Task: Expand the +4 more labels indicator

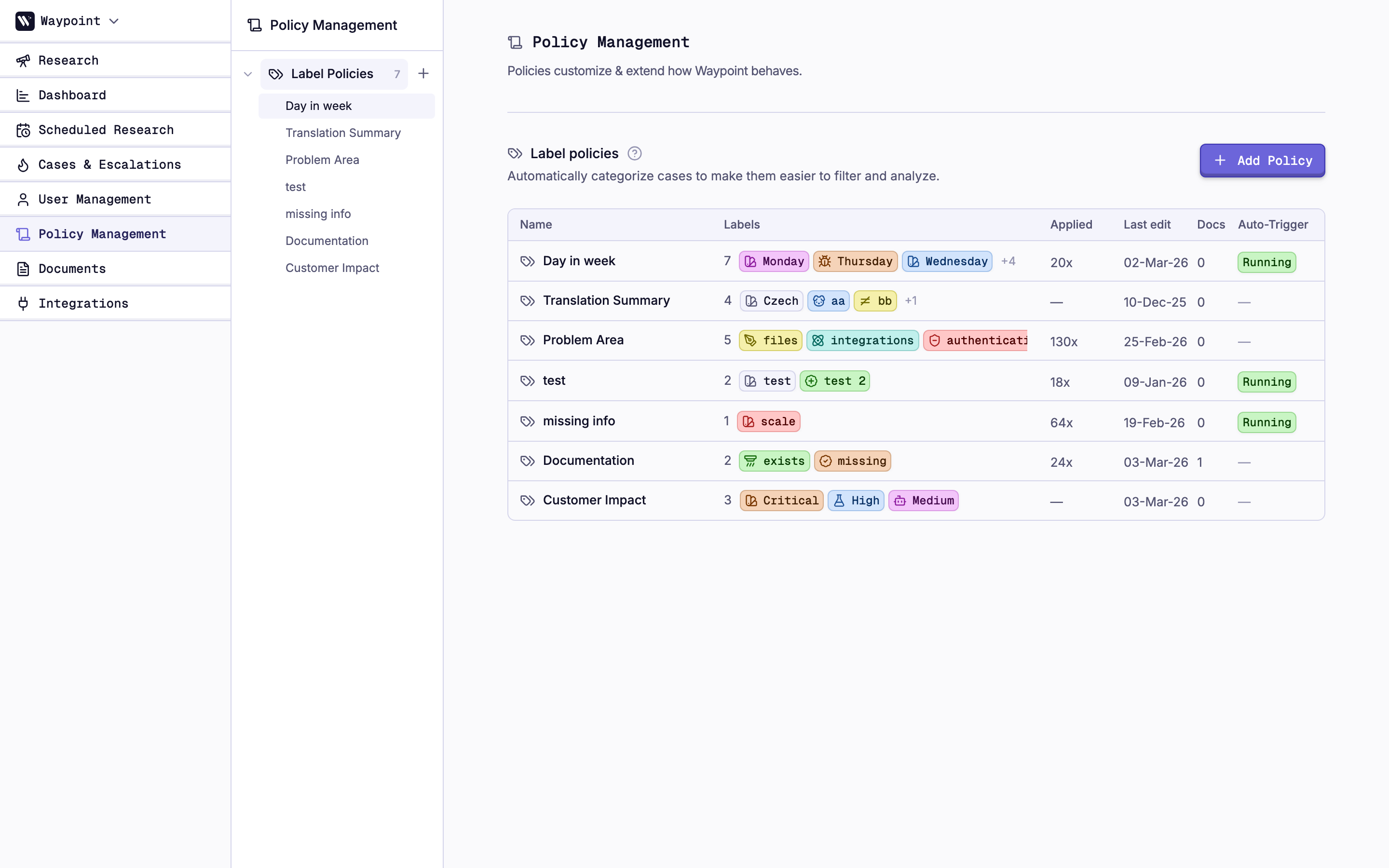Action: (x=1008, y=261)
